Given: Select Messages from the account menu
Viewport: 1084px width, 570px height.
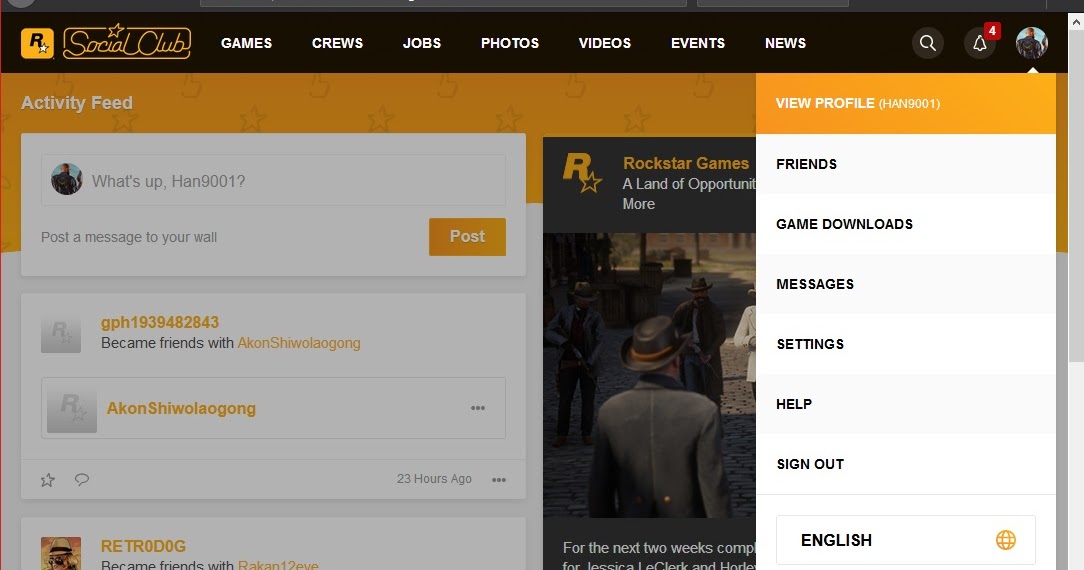Looking at the screenshot, I should click(x=906, y=284).
